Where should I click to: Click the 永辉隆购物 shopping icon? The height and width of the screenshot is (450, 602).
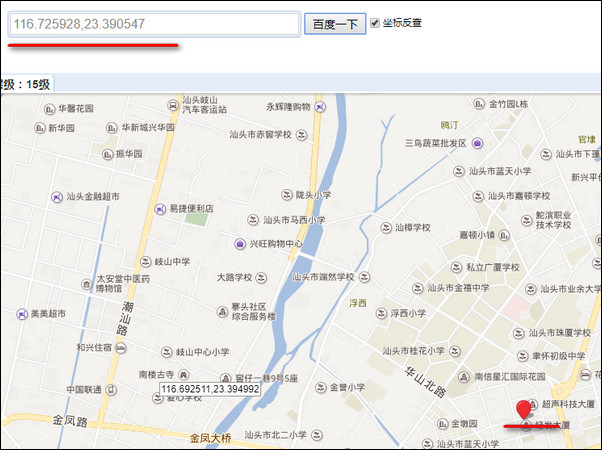click(320, 107)
